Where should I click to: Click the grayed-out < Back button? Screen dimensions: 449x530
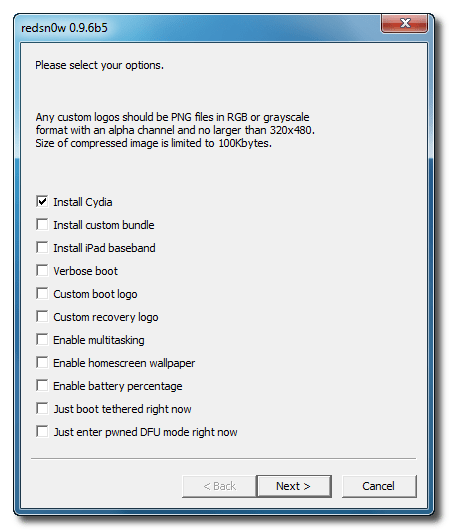tap(219, 486)
